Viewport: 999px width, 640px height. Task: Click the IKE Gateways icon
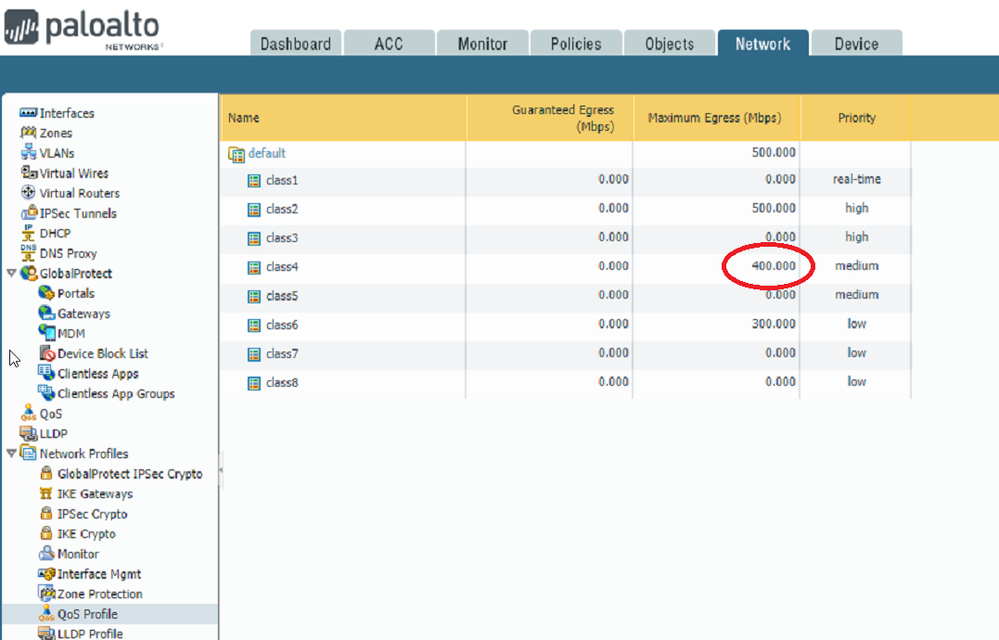[x=46, y=494]
